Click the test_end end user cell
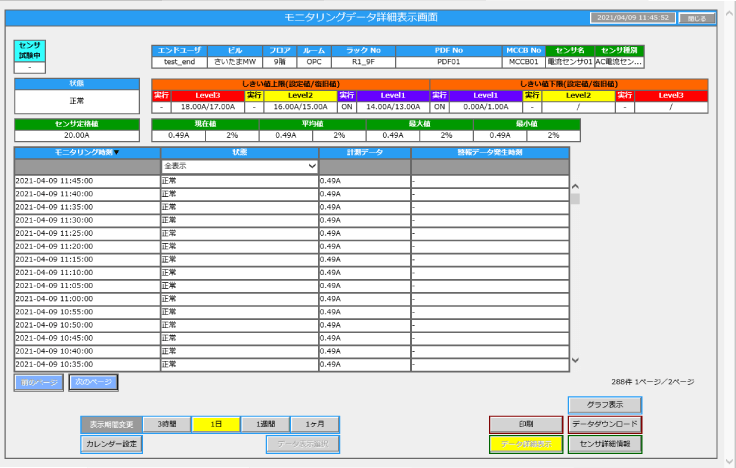736x468 pixels. (x=179, y=62)
